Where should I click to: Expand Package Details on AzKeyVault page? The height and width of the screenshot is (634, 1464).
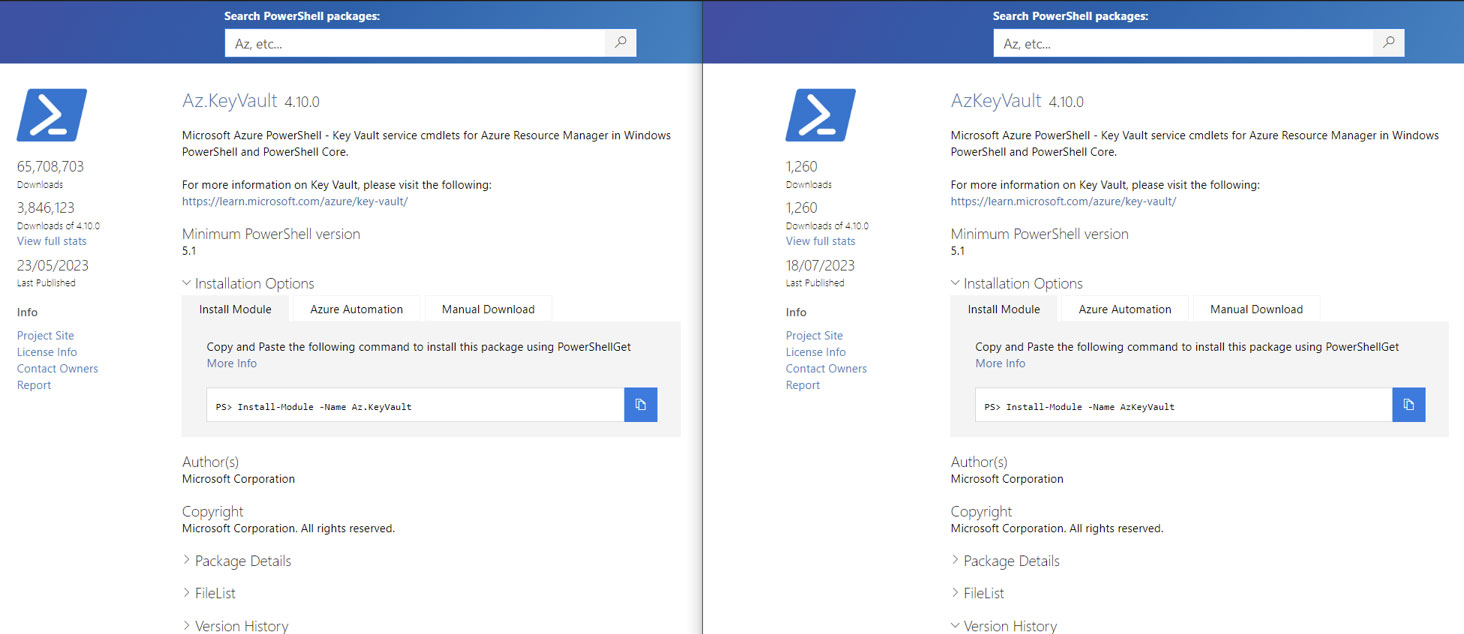1005,561
